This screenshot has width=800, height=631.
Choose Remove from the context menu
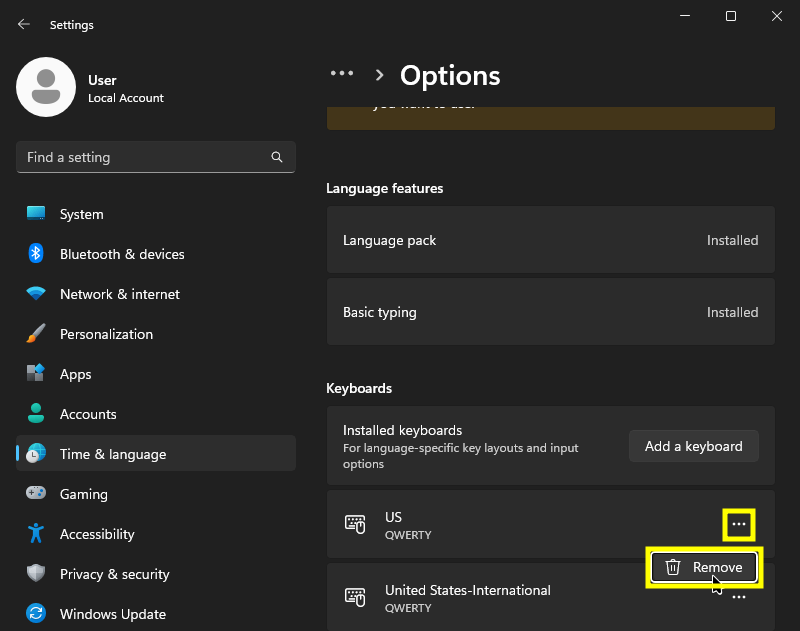[704, 567]
